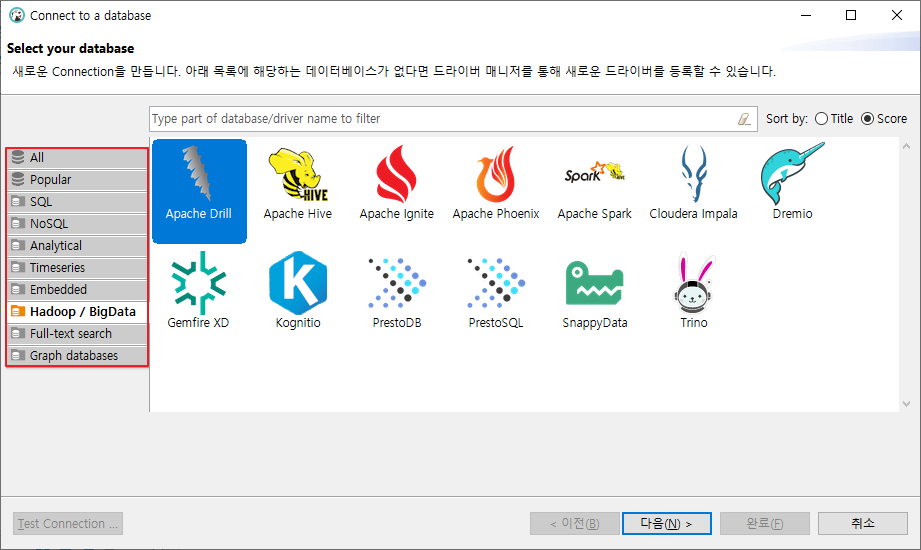Open Graph databases category
921x550 pixels.
pyautogui.click(x=77, y=356)
